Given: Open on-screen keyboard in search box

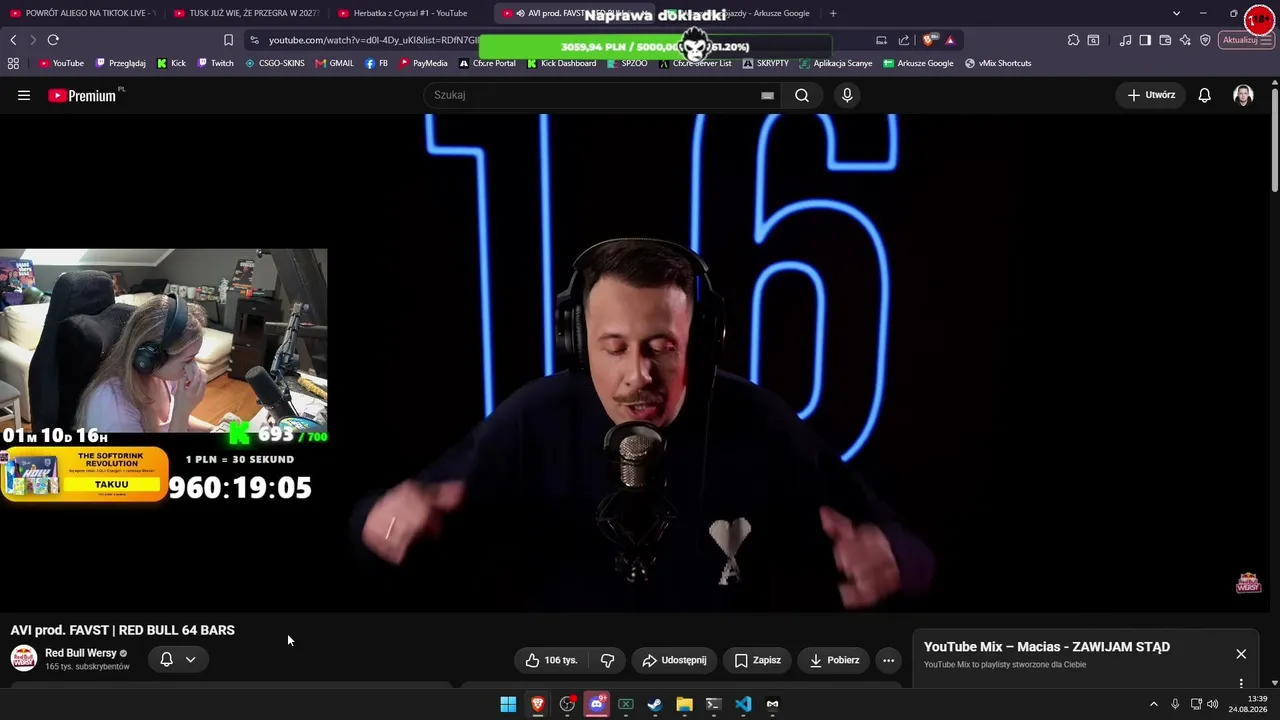Looking at the screenshot, I should (767, 95).
